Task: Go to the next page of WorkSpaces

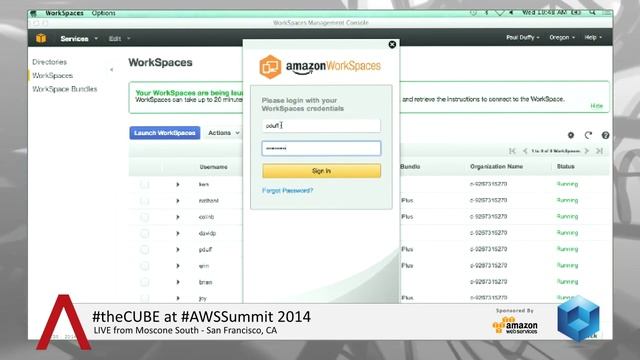Action: coord(587,151)
